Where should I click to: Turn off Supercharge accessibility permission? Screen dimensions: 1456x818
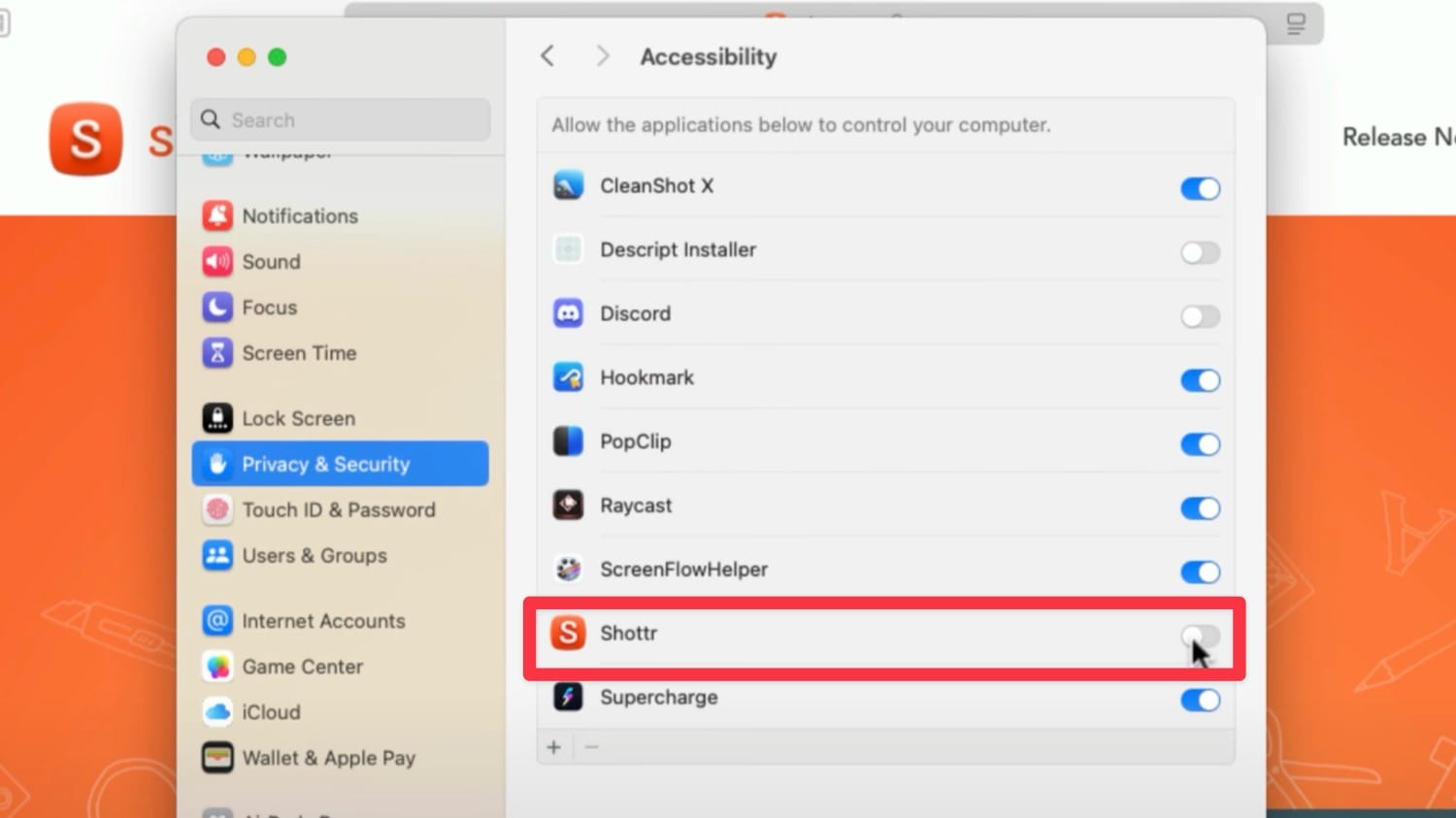(x=1200, y=700)
